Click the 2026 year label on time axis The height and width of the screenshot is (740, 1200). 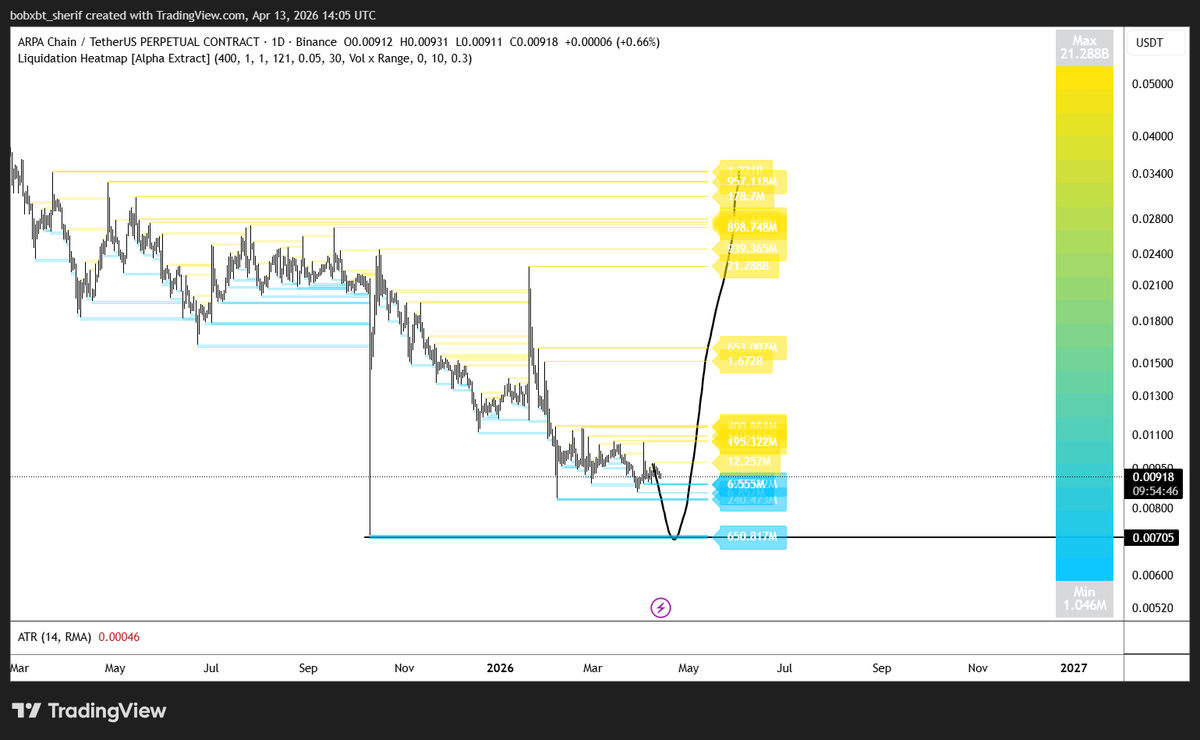coord(501,667)
